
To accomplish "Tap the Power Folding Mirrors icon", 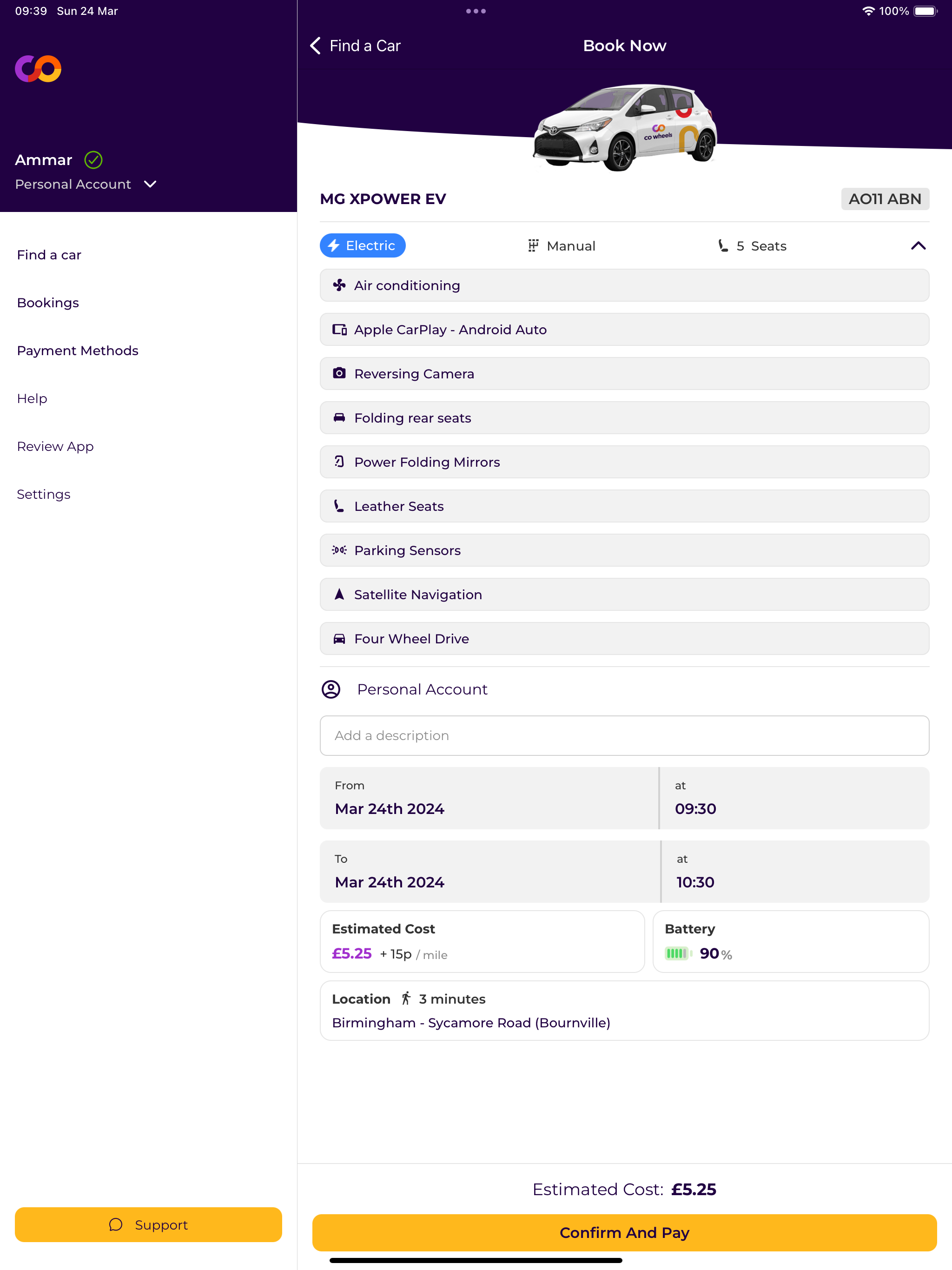I will point(339,462).
